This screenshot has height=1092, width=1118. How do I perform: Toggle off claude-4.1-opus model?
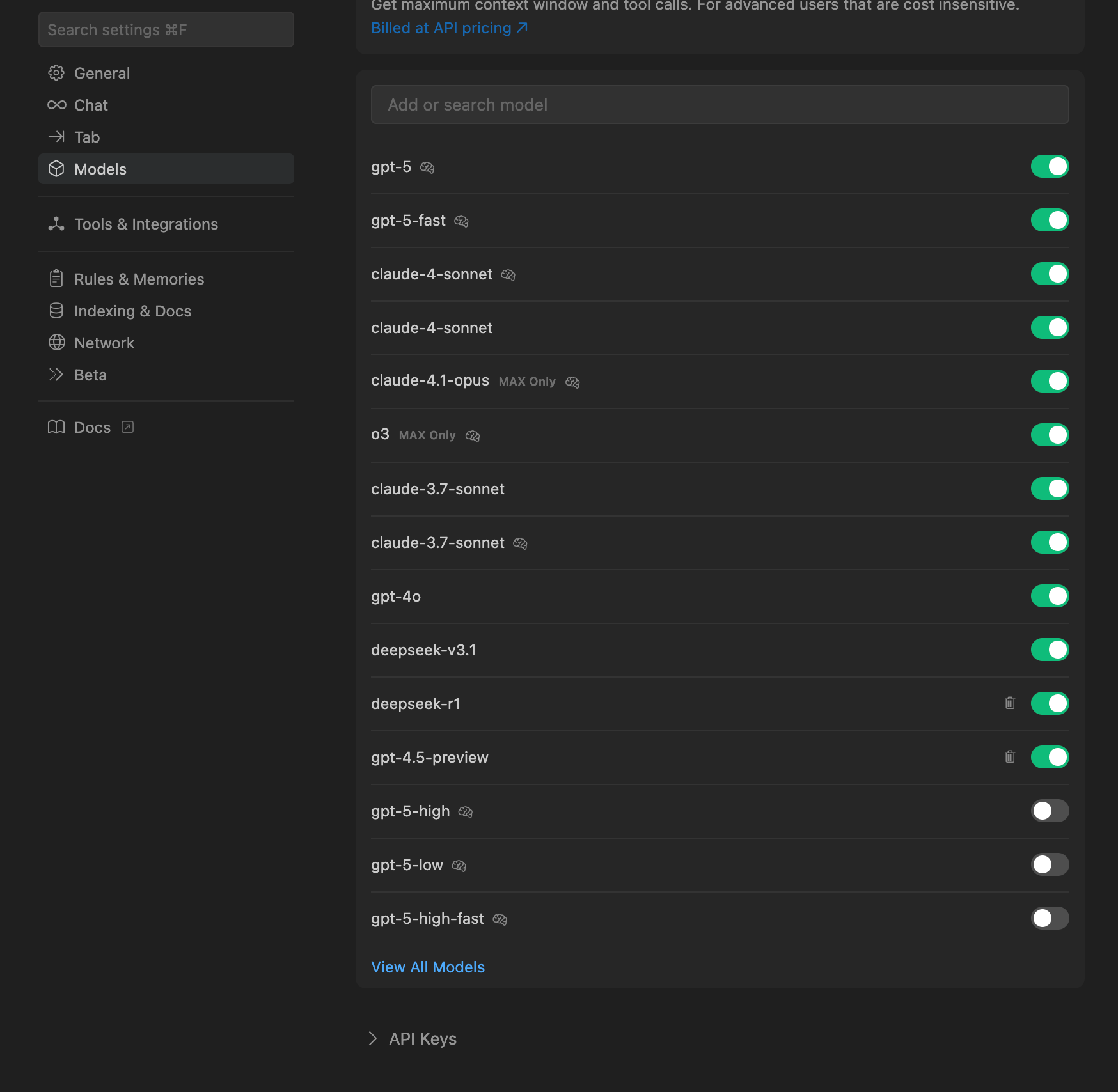(1050, 381)
